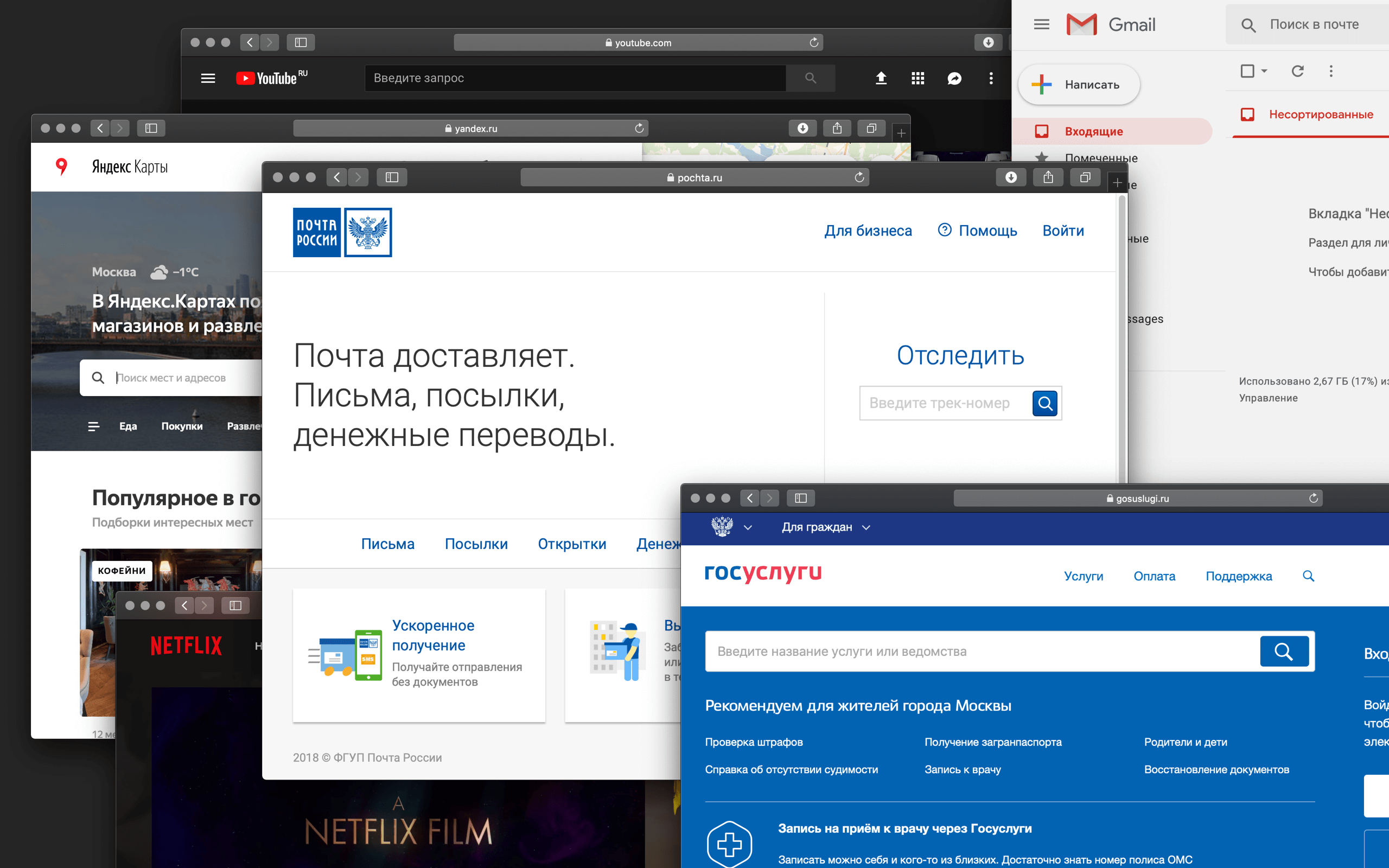Check Gmail select-all checkbox
Image resolution: width=1389 pixels, height=868 pixels.
coord(1247,71)
